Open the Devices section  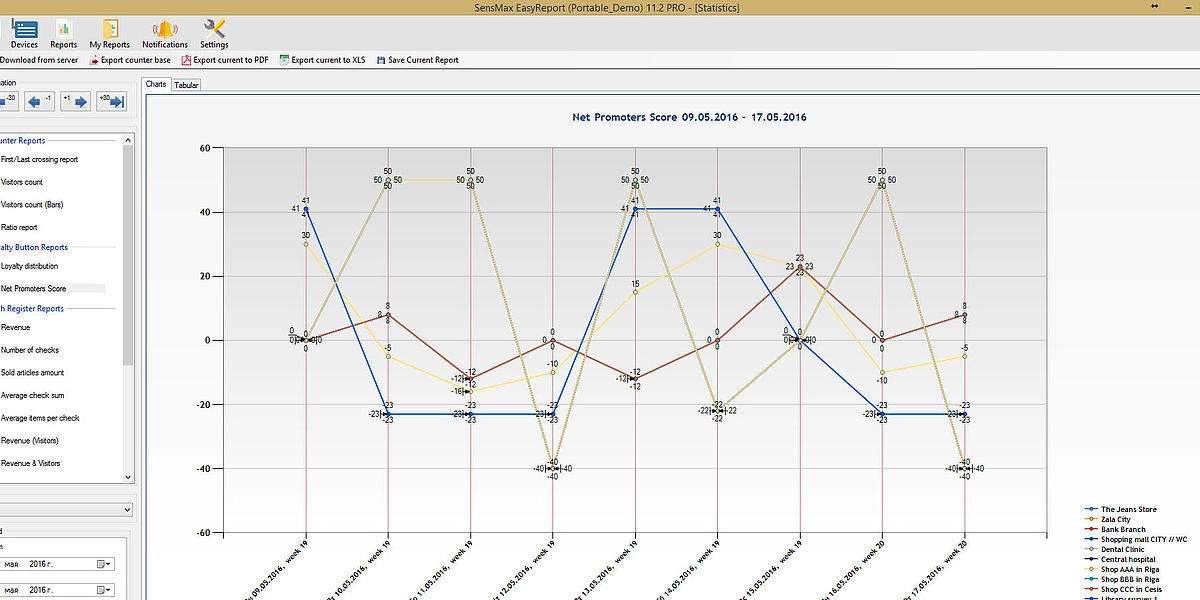[x=24, y=33]
